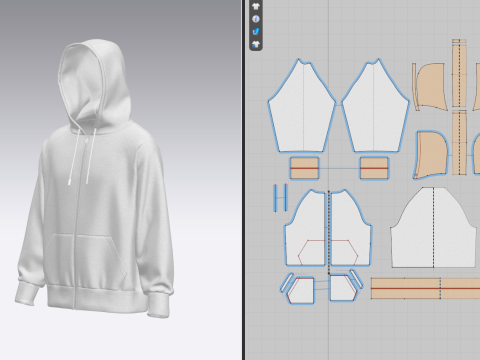
Task: Select the long hem band pattern piece
Action: (x=426, y=288)
